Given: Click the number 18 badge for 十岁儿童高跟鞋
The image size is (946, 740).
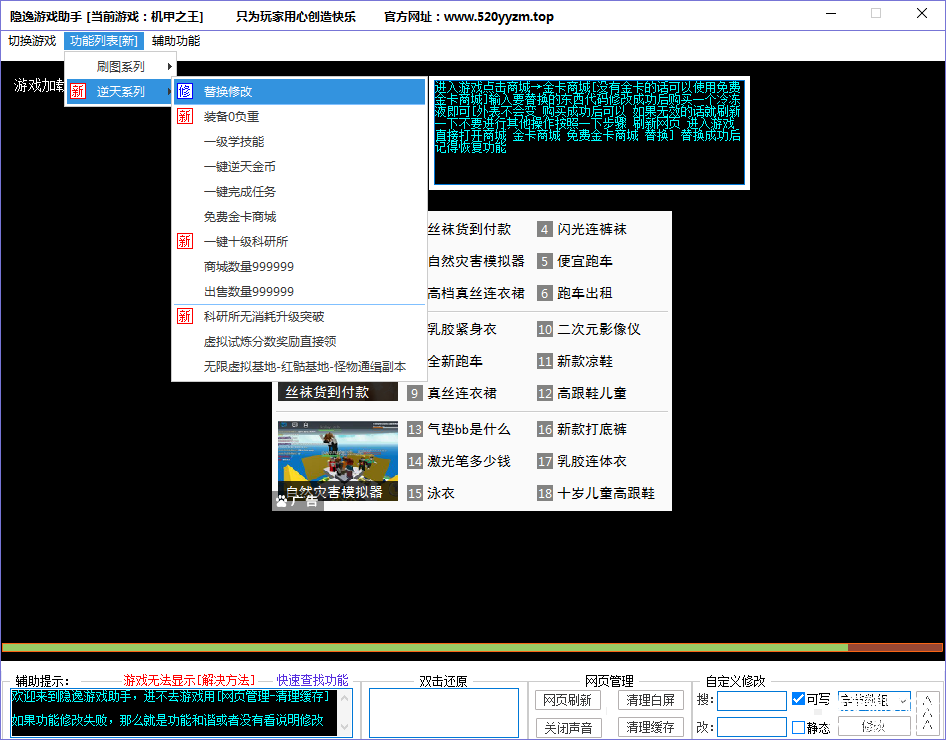Looking at the screenshot, I should pyautogui.click(x=545, y=493).
